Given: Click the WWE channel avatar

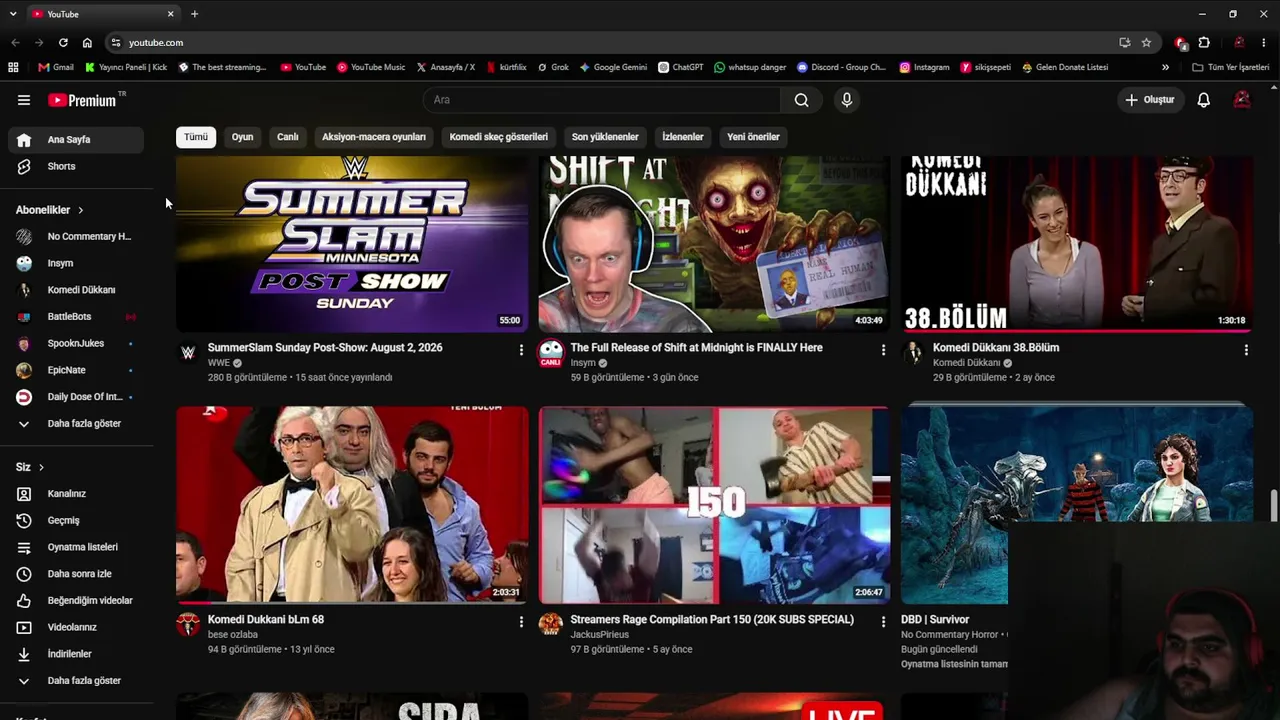Looking at the screenshot, I should [x=188, y=352].
